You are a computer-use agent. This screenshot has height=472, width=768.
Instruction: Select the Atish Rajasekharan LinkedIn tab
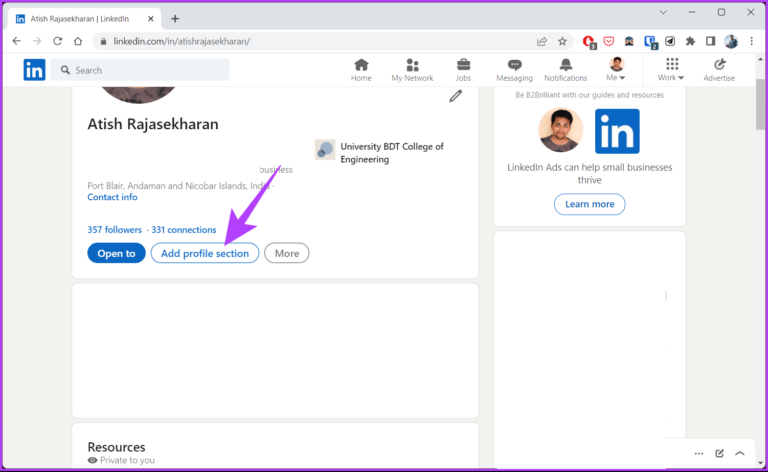[x=80, y=19]
